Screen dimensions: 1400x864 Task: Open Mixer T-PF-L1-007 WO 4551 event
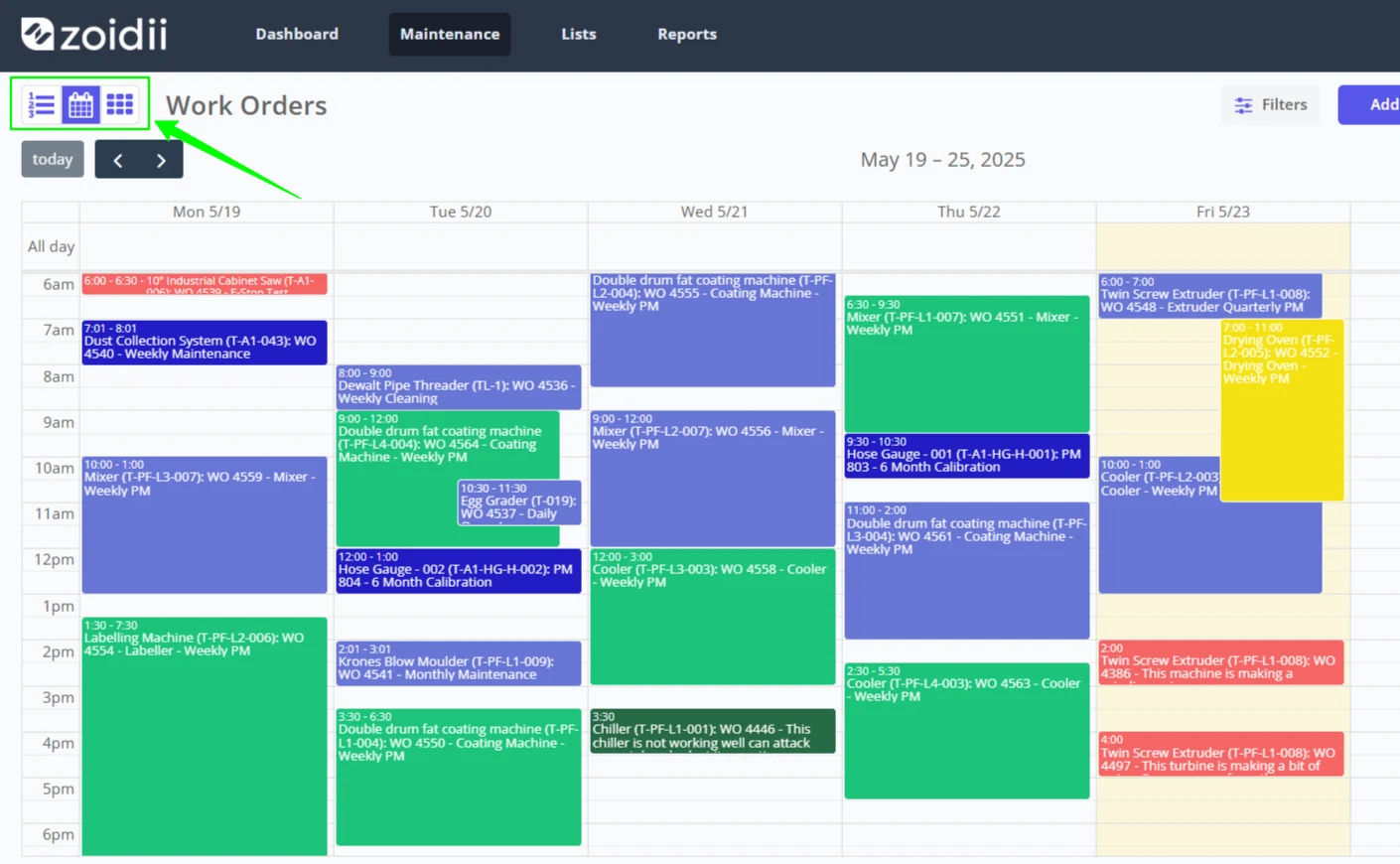point(967,363)
